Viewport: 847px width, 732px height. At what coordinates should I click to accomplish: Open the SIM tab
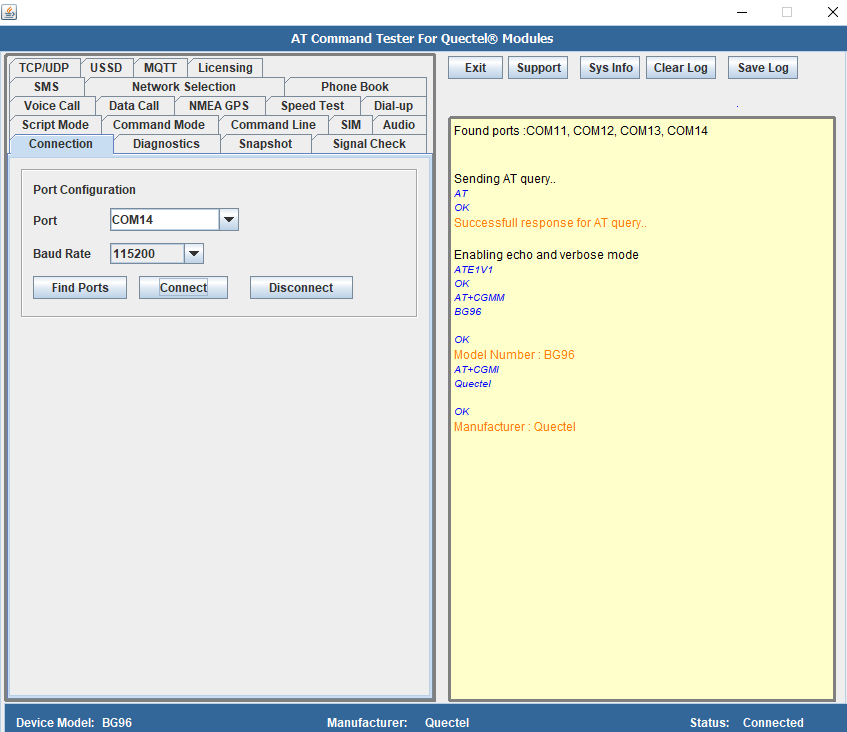(351, 124)
